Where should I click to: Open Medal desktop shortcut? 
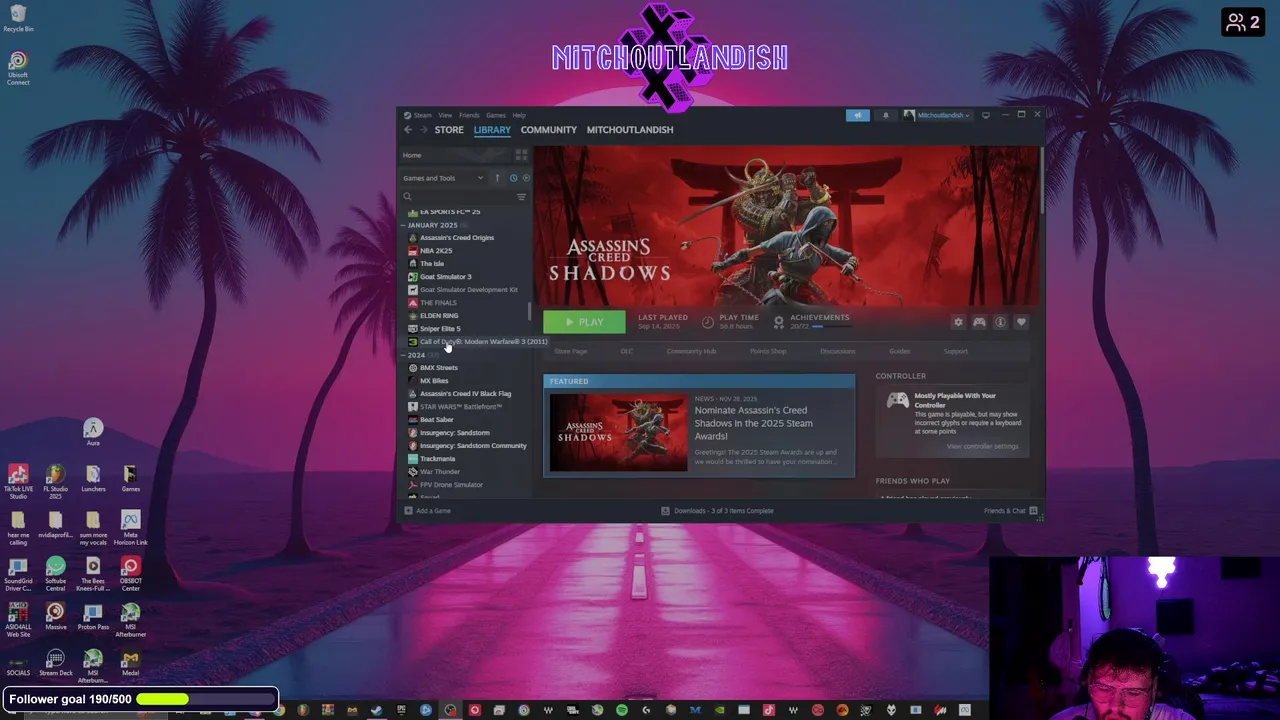(x=130, y=663)
